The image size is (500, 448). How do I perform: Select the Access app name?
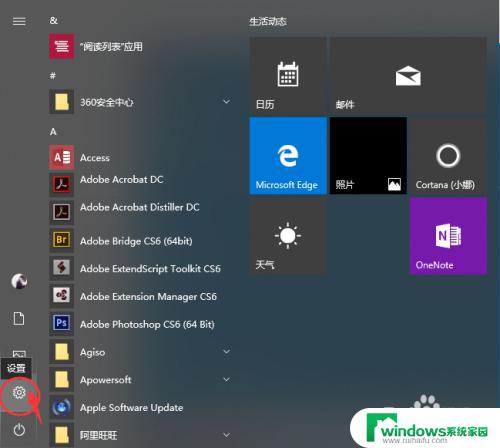coord(95,158)
